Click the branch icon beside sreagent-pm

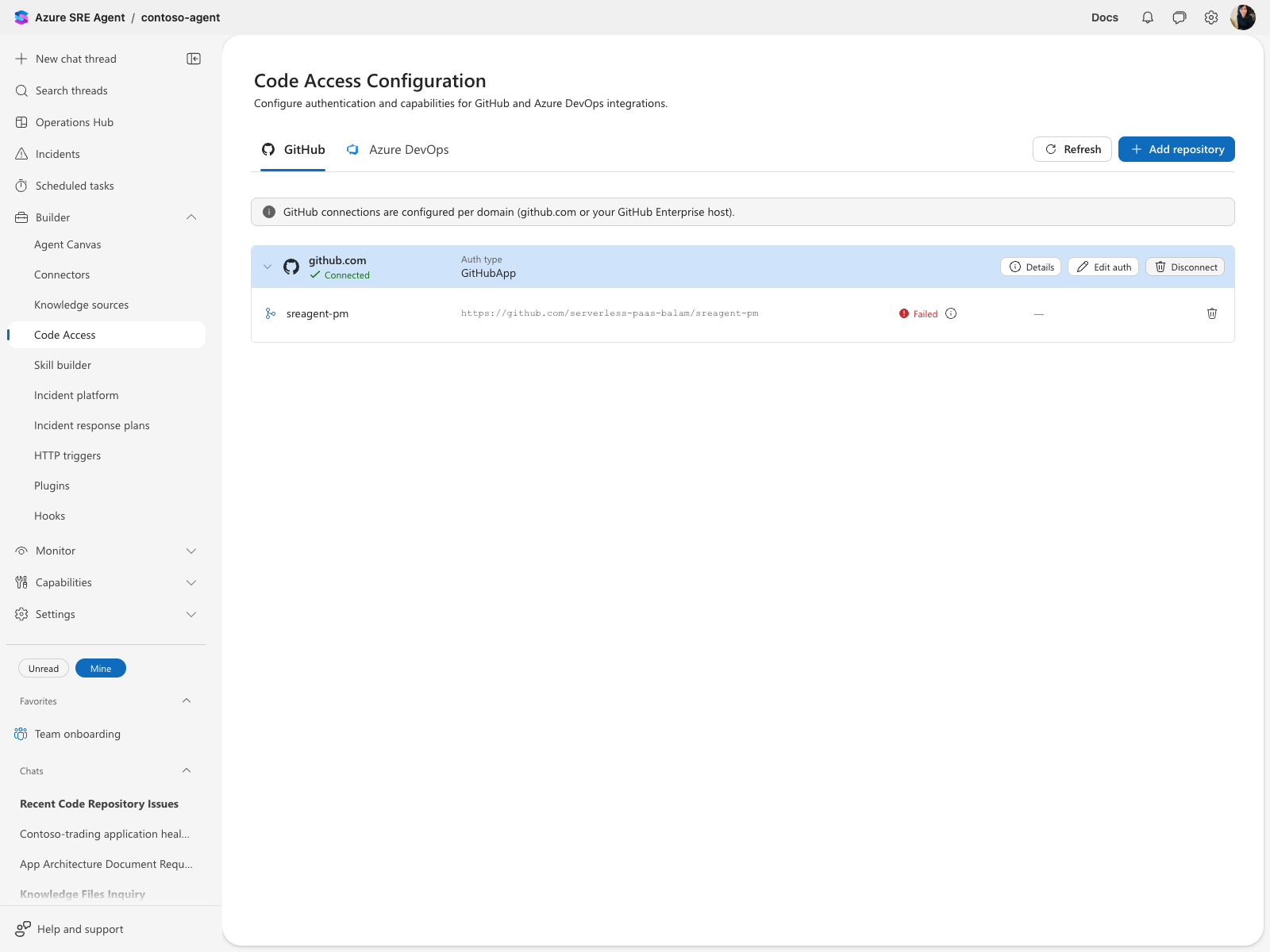pyautogui.click(x=271, y=313)
